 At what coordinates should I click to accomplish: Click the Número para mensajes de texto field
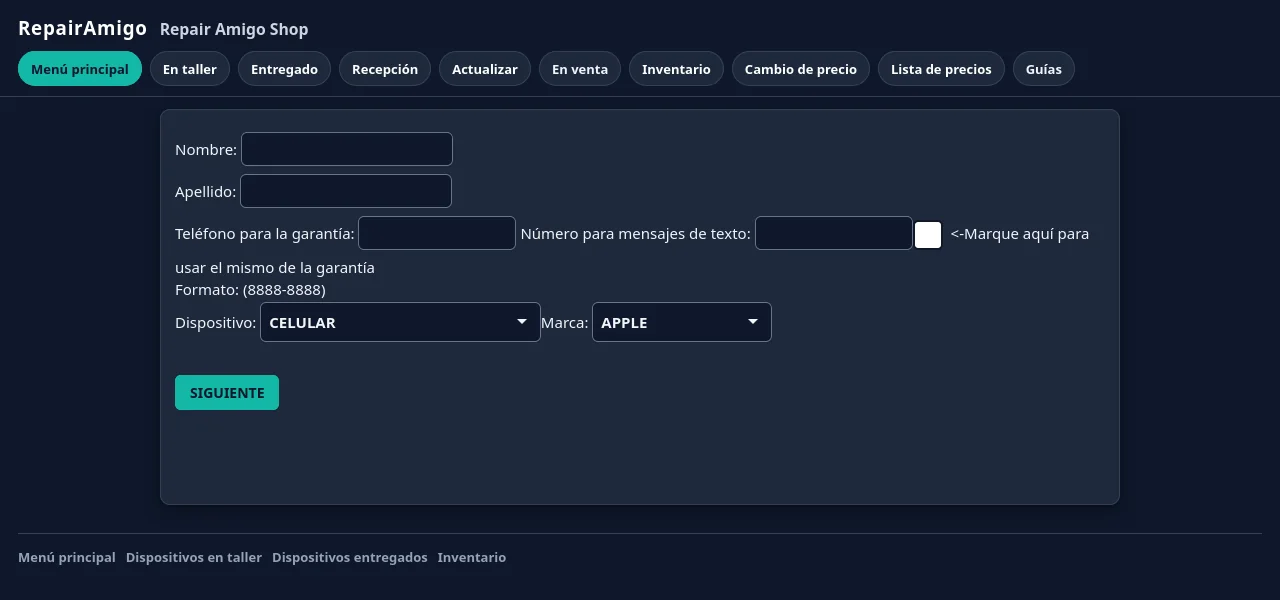(x=834, y=233)
